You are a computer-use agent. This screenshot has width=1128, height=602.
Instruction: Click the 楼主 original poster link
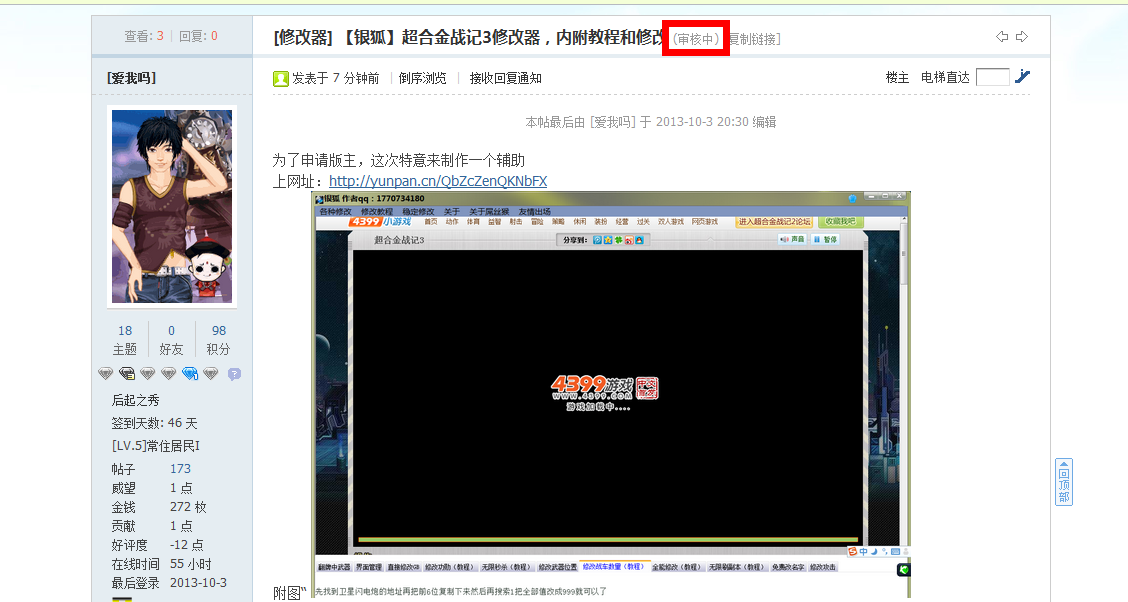point(897,77)
